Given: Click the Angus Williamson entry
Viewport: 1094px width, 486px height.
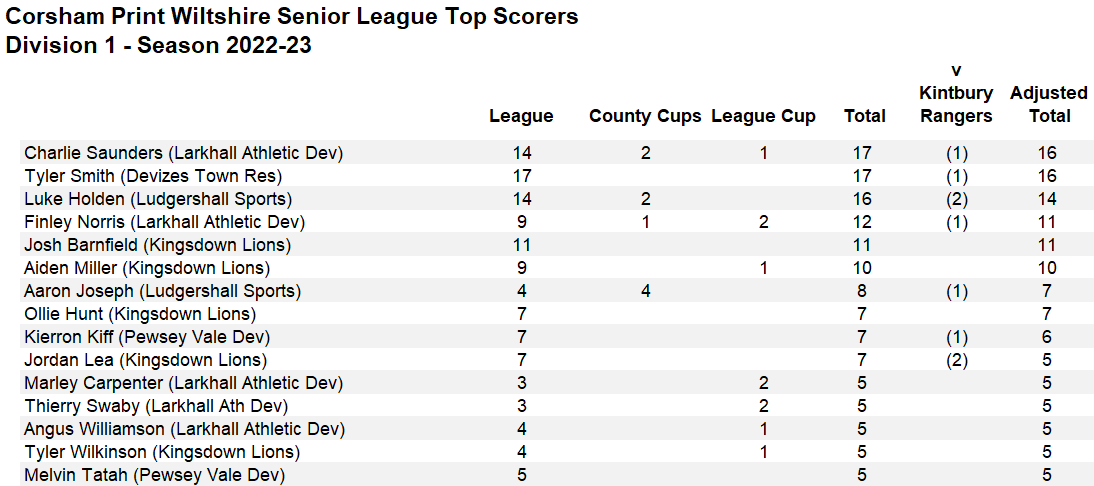Looking at the screenshot, I should click(184, 429).
